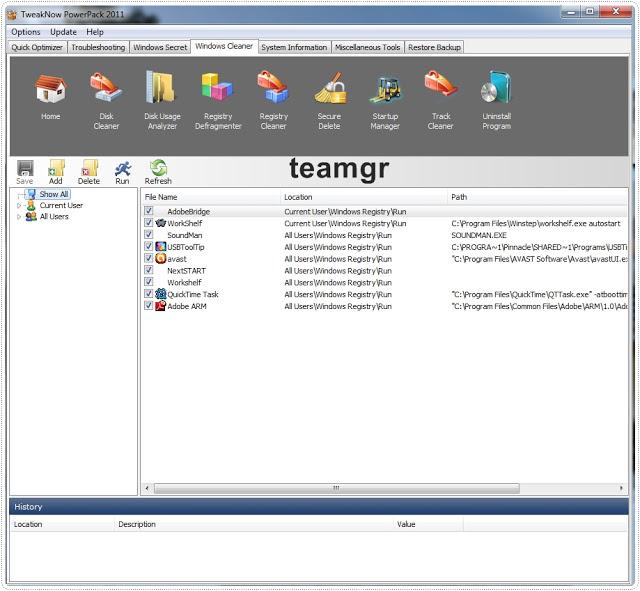
Task: Uncheck the AdobeBridge startup entry
Action: coord(149,211)
